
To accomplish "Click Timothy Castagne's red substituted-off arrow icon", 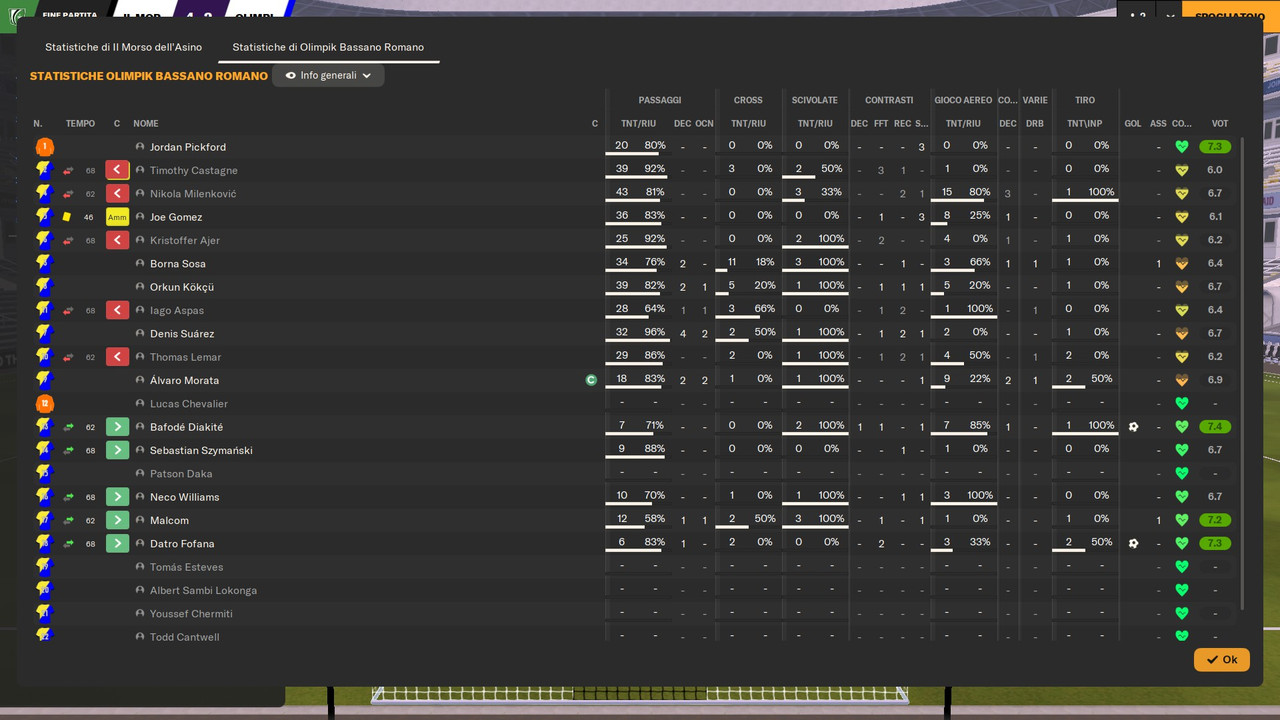I will click(117, 170).
